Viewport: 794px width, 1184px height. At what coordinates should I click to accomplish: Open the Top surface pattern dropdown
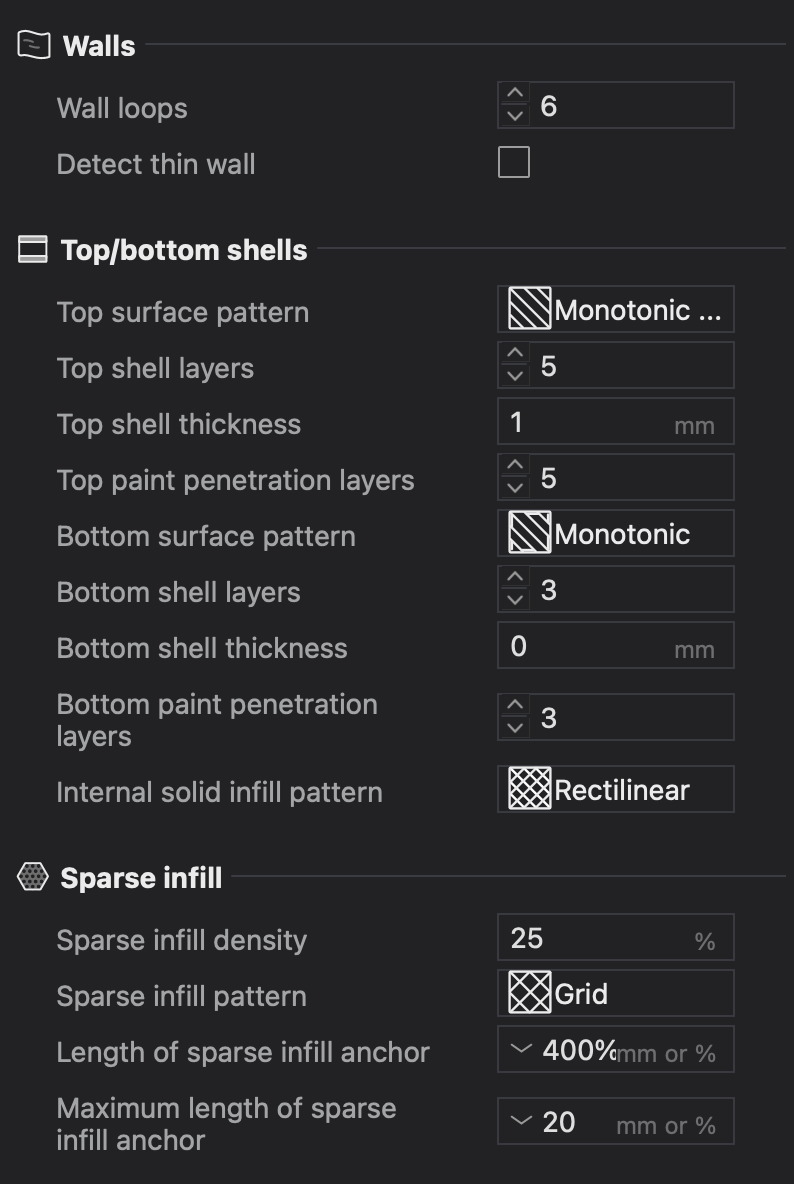616,309
